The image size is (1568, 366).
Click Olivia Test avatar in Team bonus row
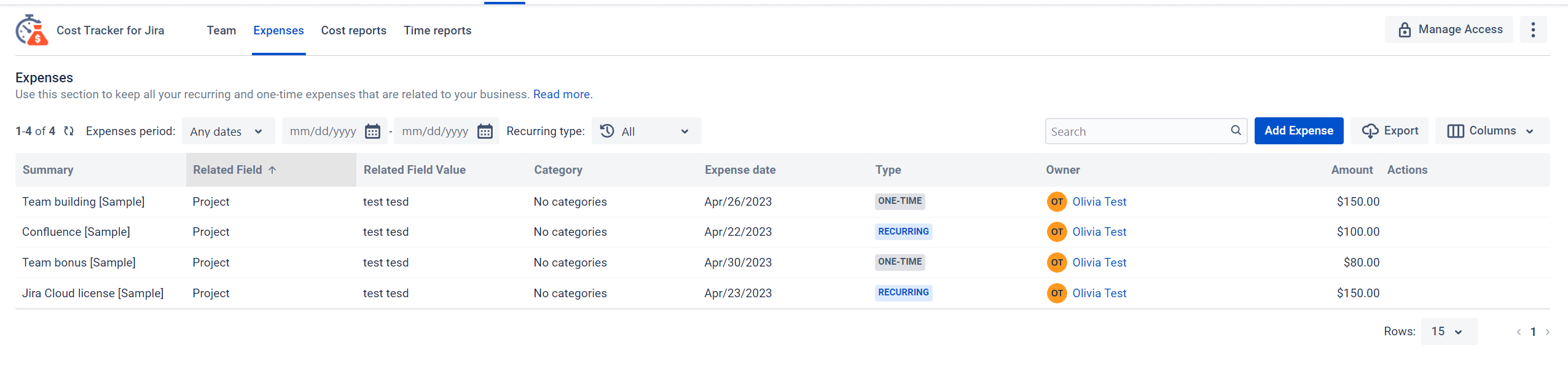pyautogui.click(x=1057, y=263)
